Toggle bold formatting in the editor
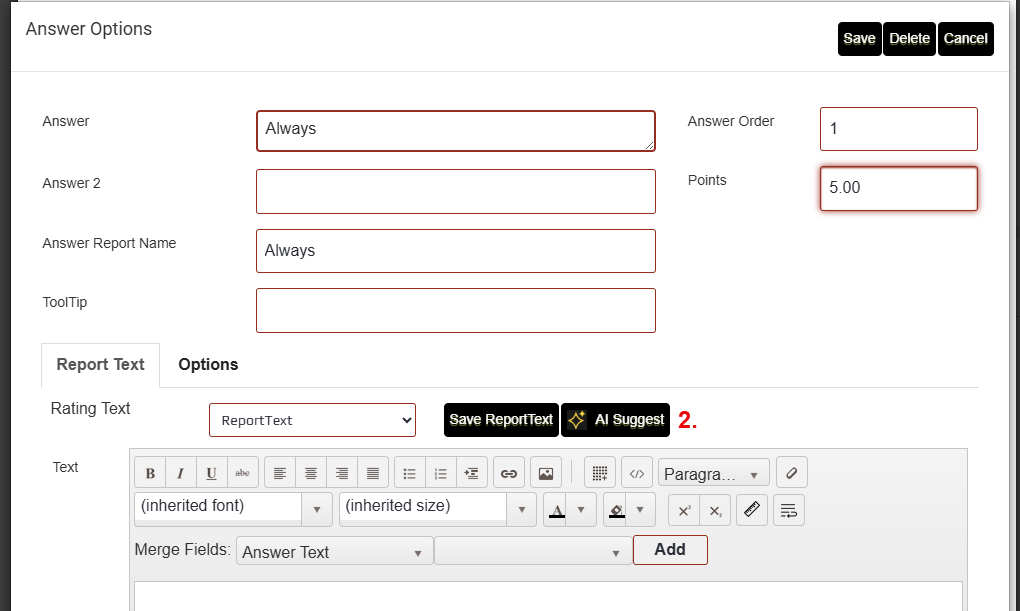1020x611 pixels. tap(150, 473)
